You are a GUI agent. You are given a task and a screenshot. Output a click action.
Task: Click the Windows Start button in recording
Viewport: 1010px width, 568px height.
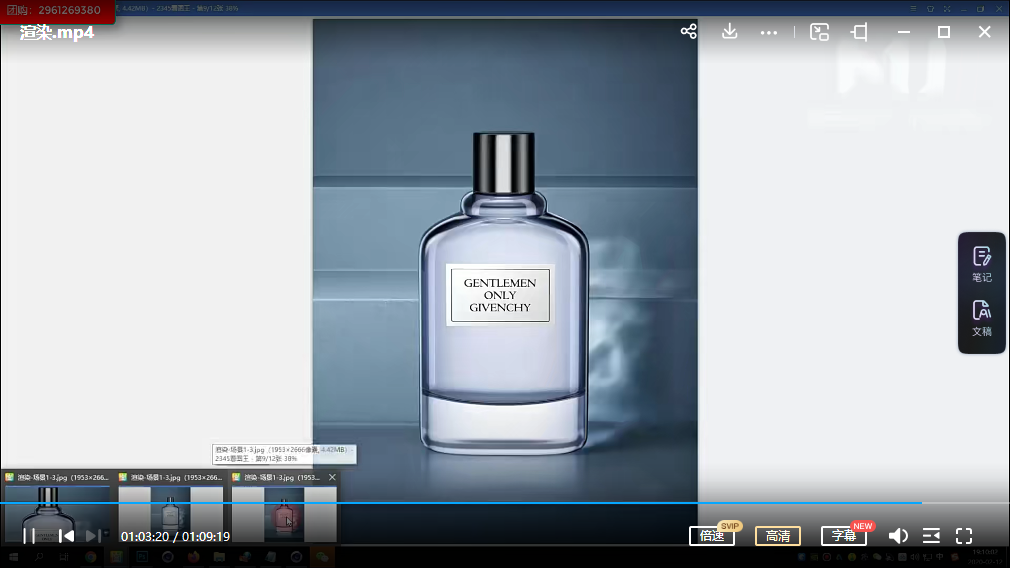coord(14,557)
